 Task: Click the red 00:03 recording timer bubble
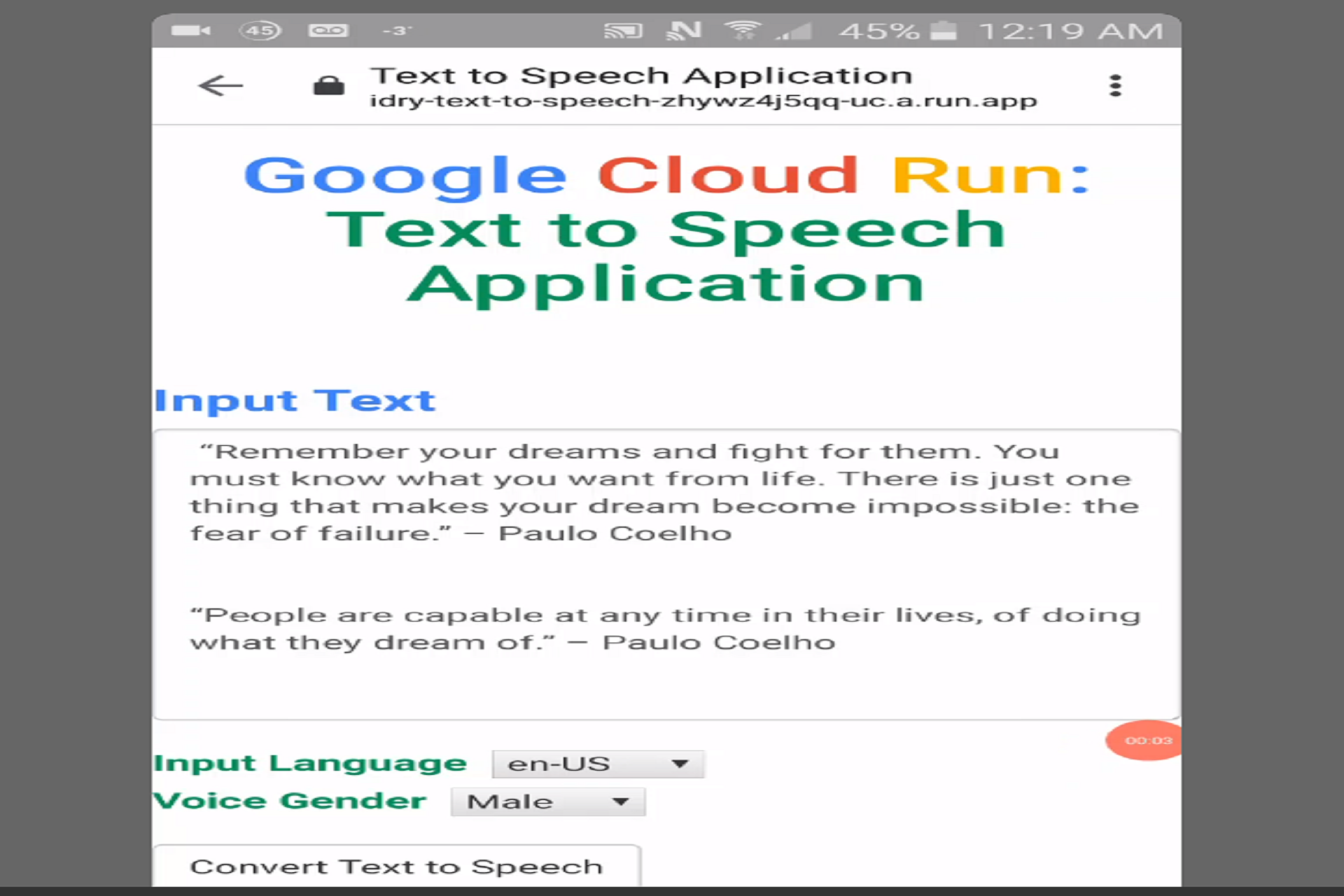point(1144,741)
